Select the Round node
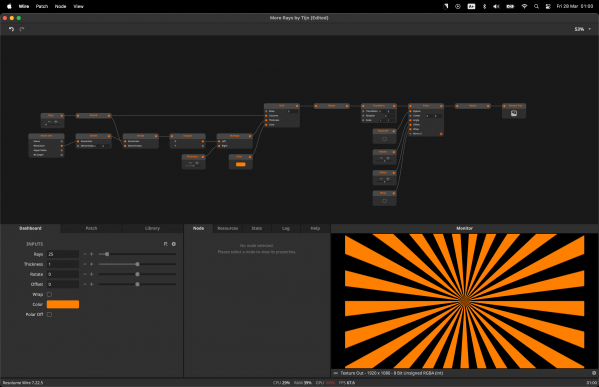This screenshot has height=387, width=599. point(93,115)
